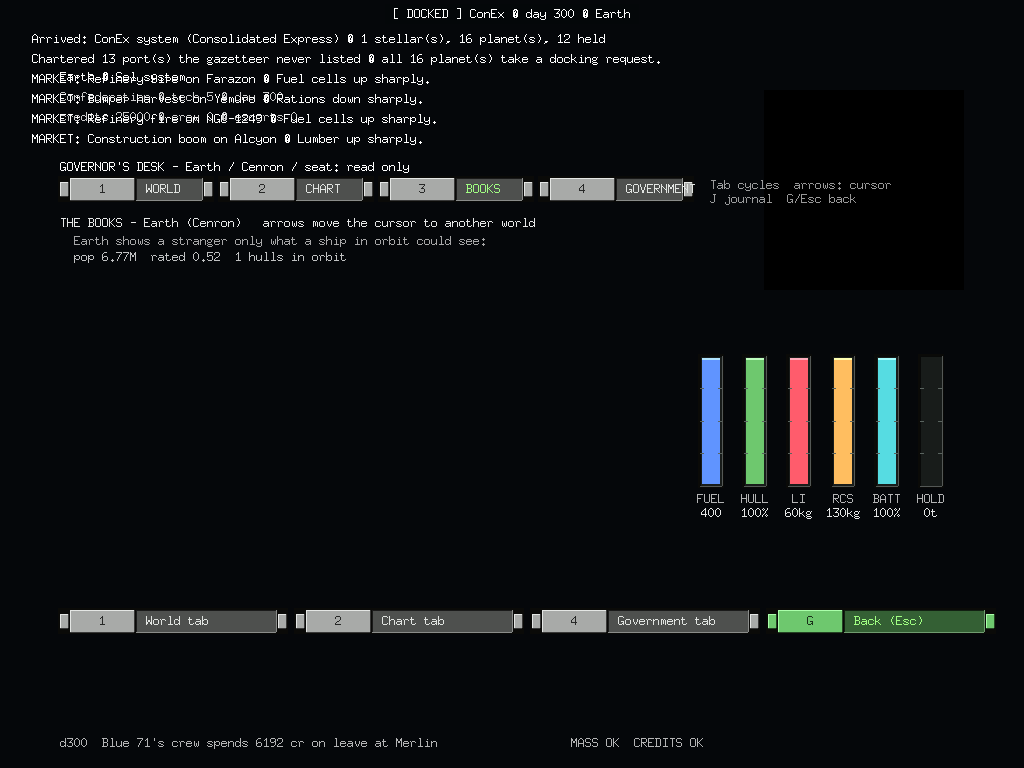Click the "THE BOOKS - Earth (Cenron)" heading
This screenshot has width=1024, height=768.
(x=151, y=223)
